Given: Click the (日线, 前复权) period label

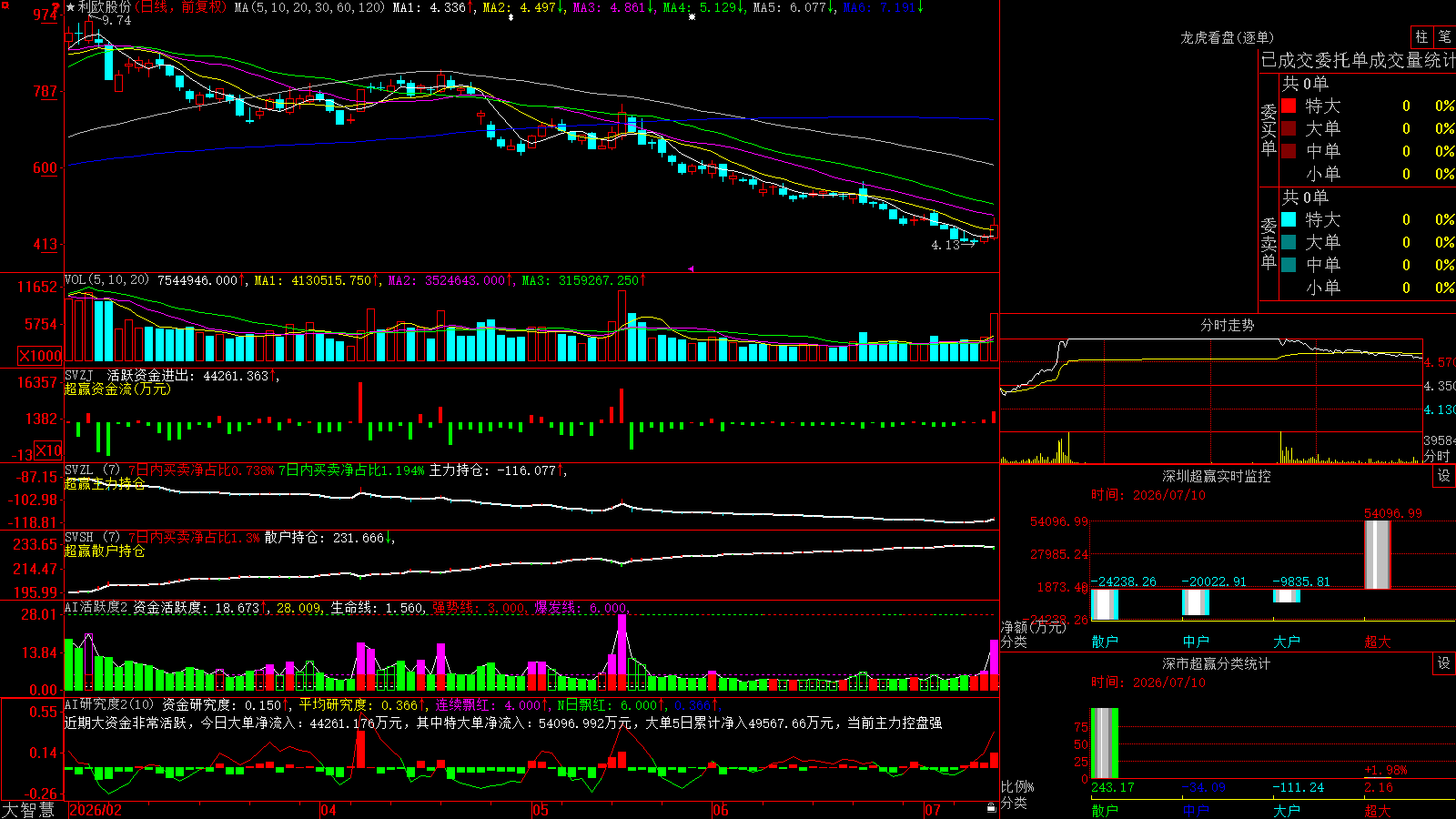Looking at the screenshot, I should [x=181, y=7].
